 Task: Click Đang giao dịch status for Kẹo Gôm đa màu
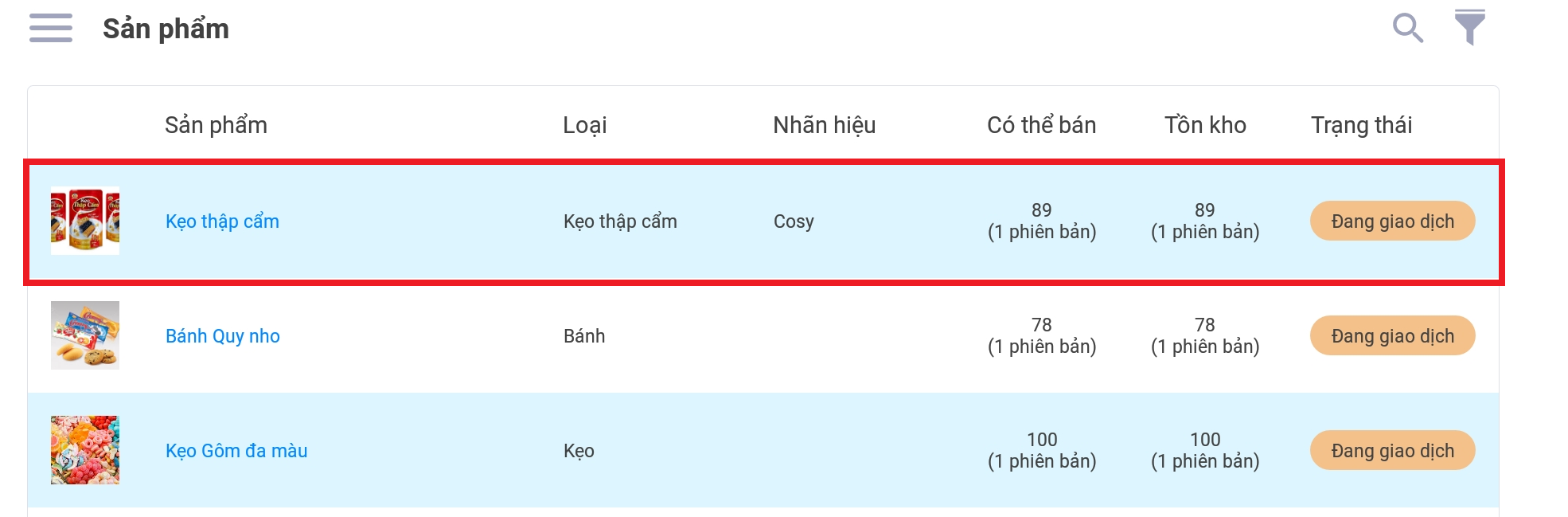point(1392,451)
